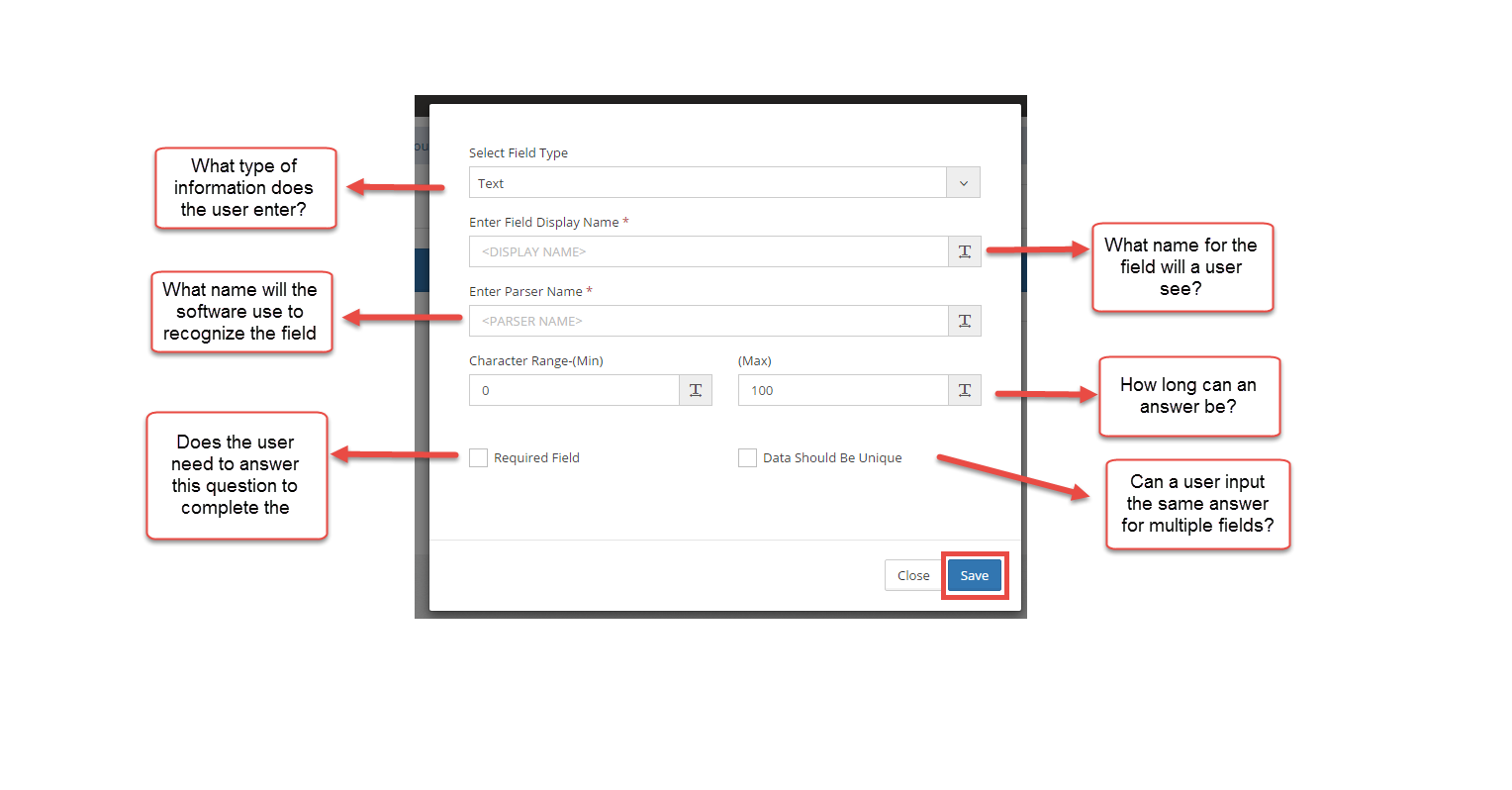The height and width of the screenshot is (790, 1512).
Task: Focus the Display Name input box
Action: [708, 251]
